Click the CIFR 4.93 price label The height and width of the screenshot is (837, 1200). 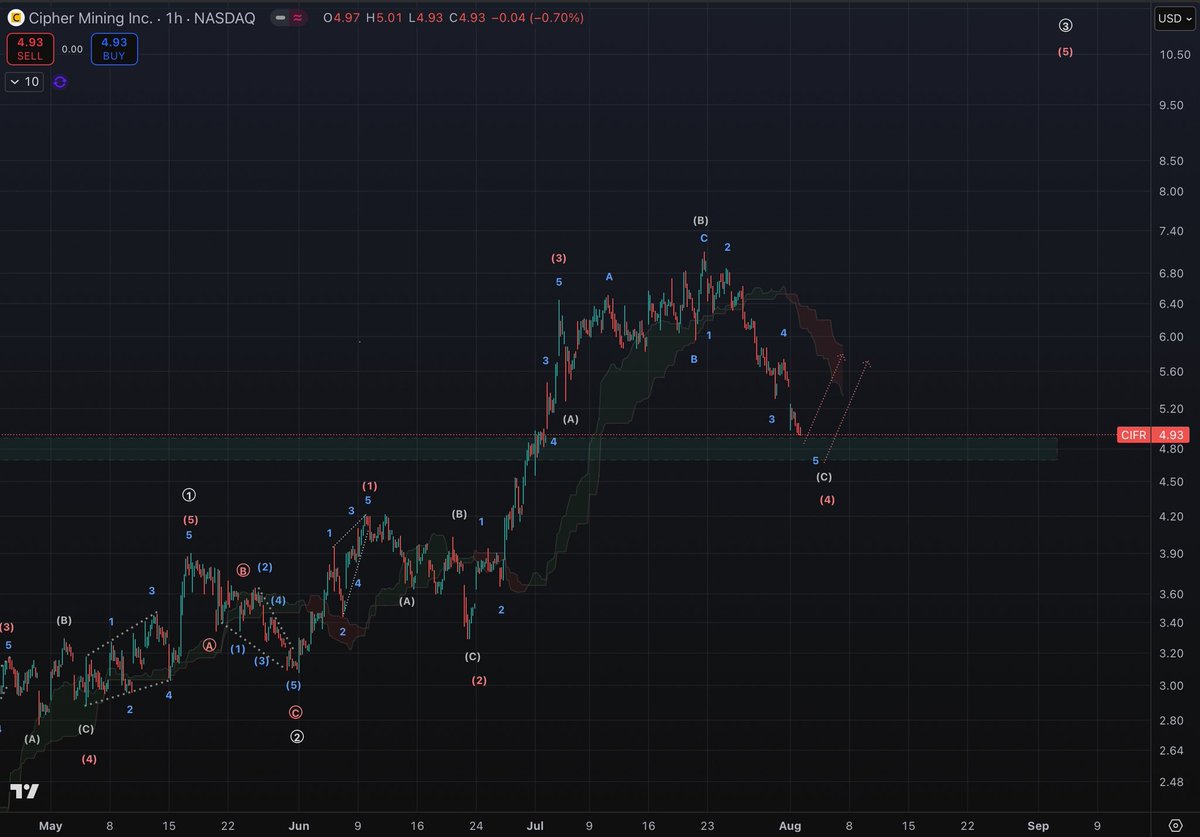tap(1155, 435)
